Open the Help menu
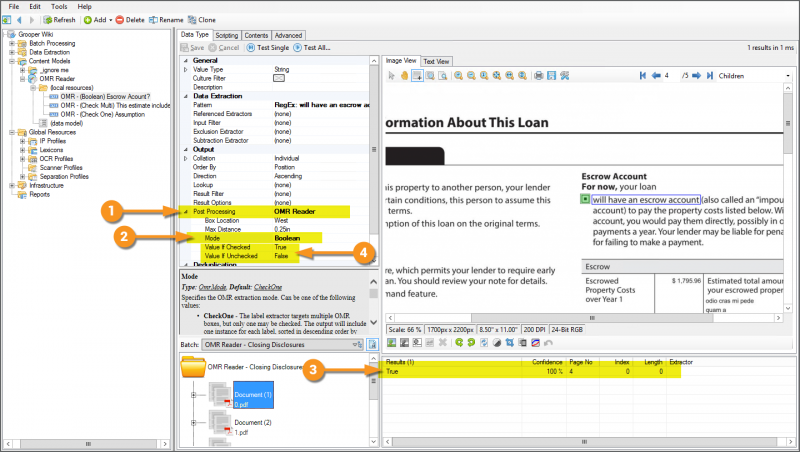The image size is (800, 452). pos(84,7)
